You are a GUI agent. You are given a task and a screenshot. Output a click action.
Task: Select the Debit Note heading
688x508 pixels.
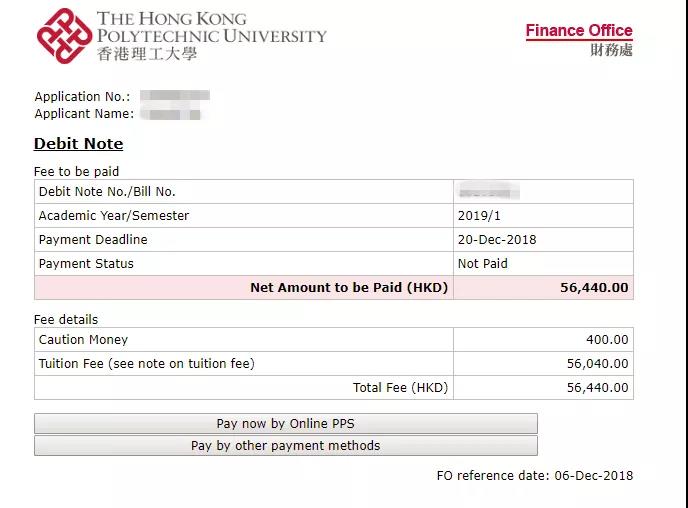click(79, 144)
